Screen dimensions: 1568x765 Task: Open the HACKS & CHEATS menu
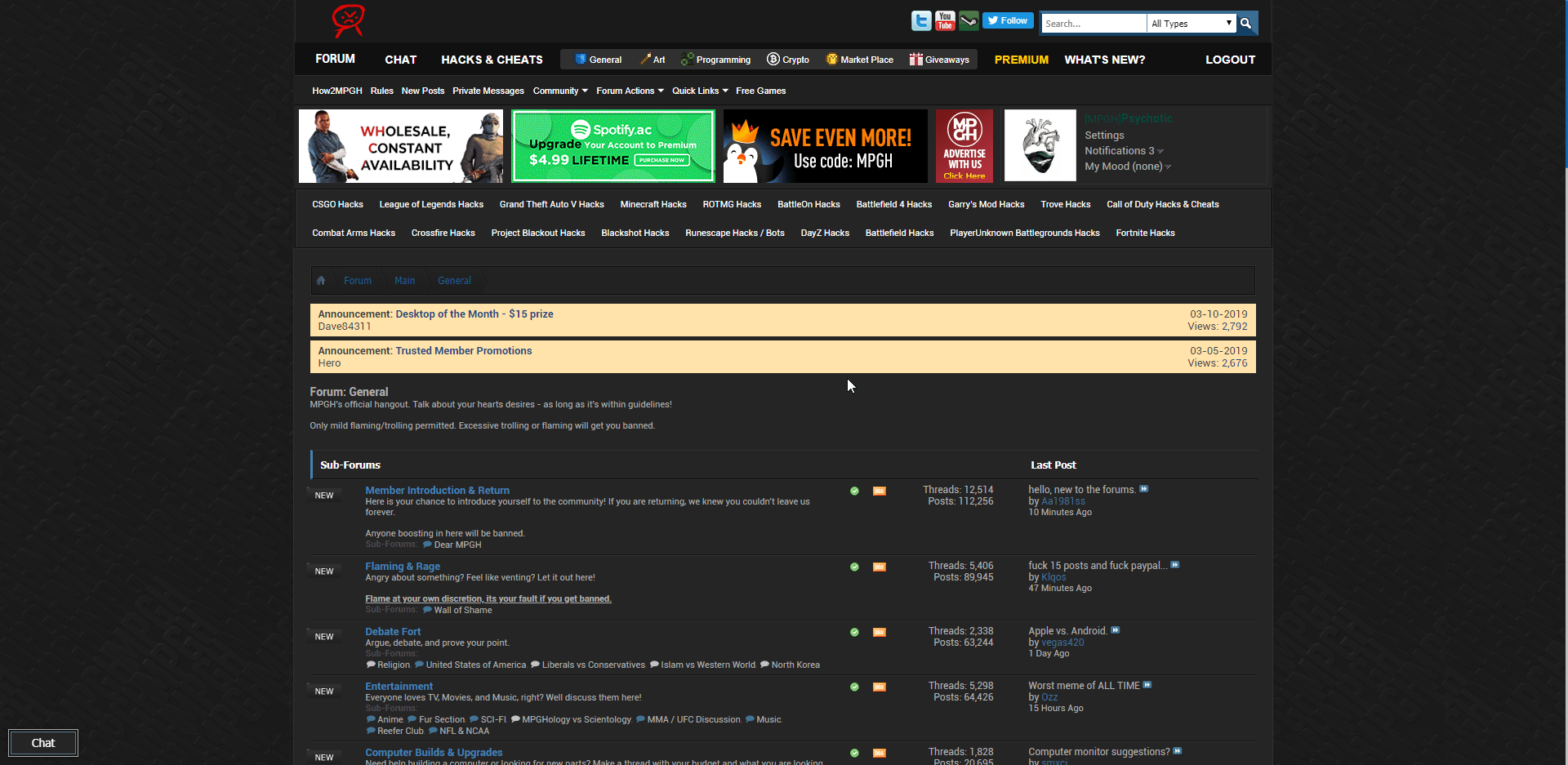(492, 59)
